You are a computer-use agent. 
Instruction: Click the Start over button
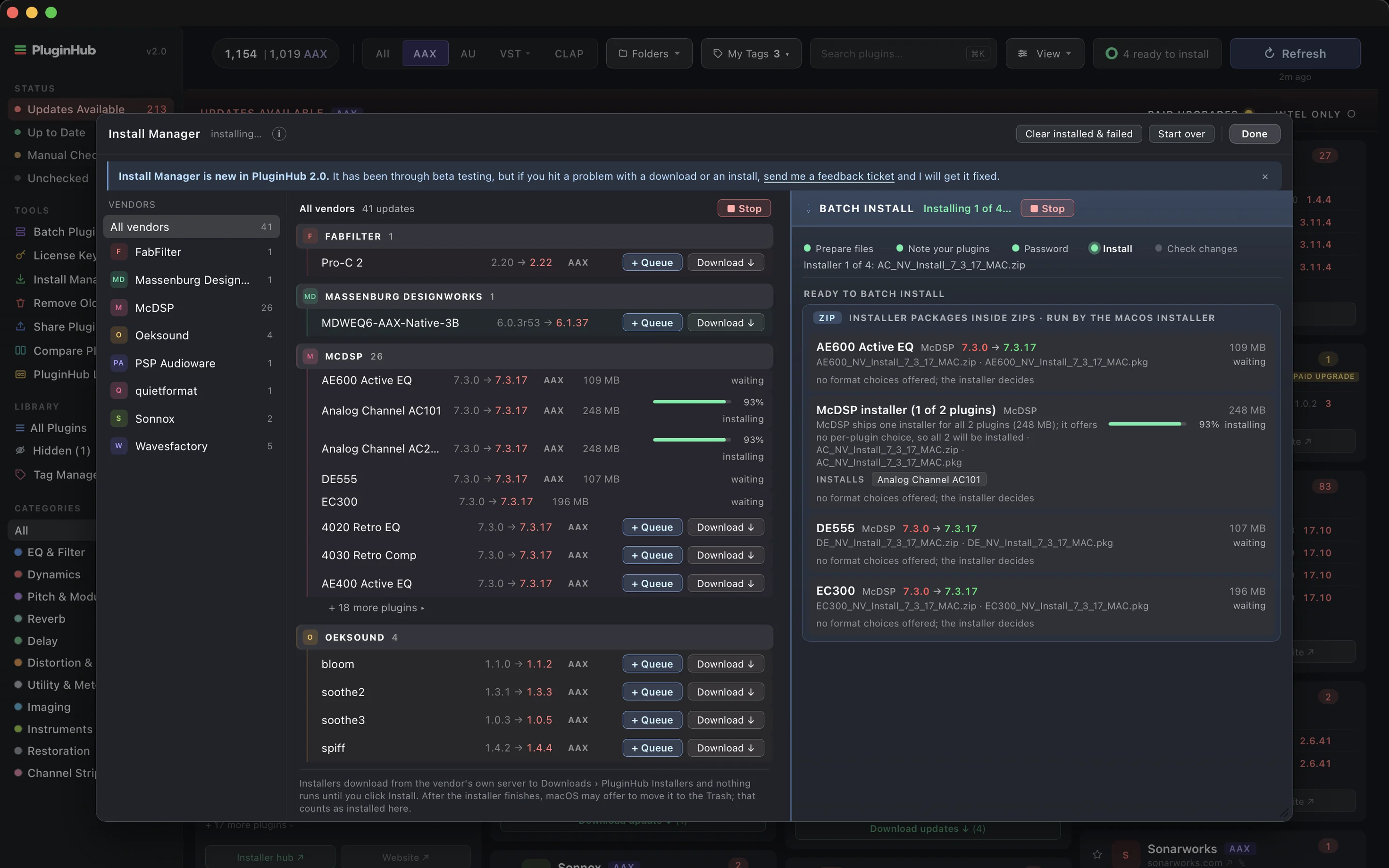coord(1181,134)
